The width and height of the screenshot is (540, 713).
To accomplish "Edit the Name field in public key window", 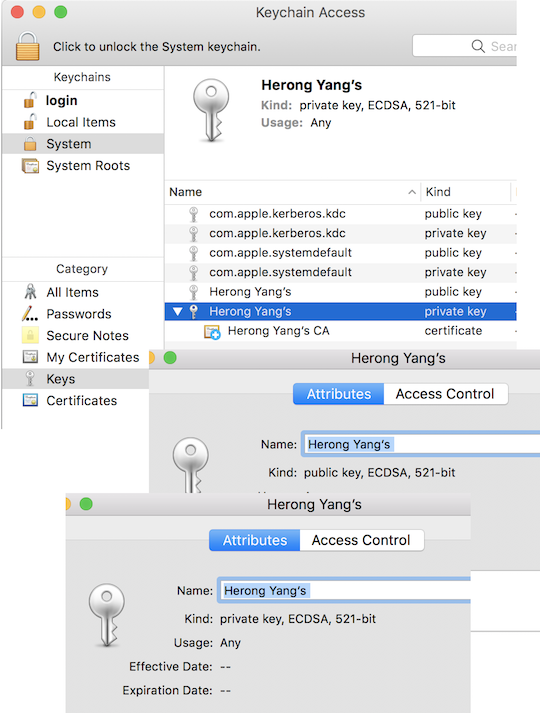I will pos(421,444).
